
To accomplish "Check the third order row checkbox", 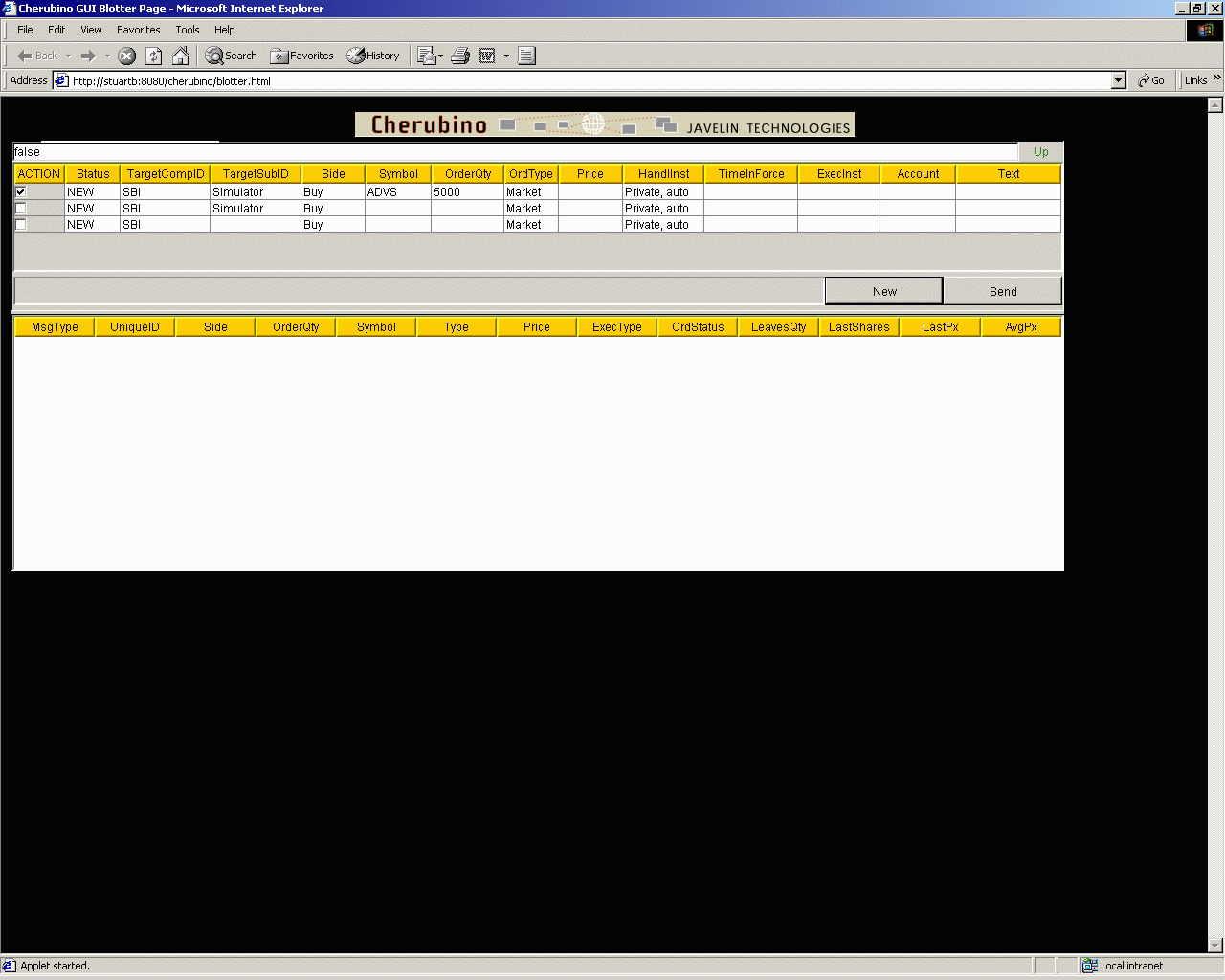I will 21,225.
